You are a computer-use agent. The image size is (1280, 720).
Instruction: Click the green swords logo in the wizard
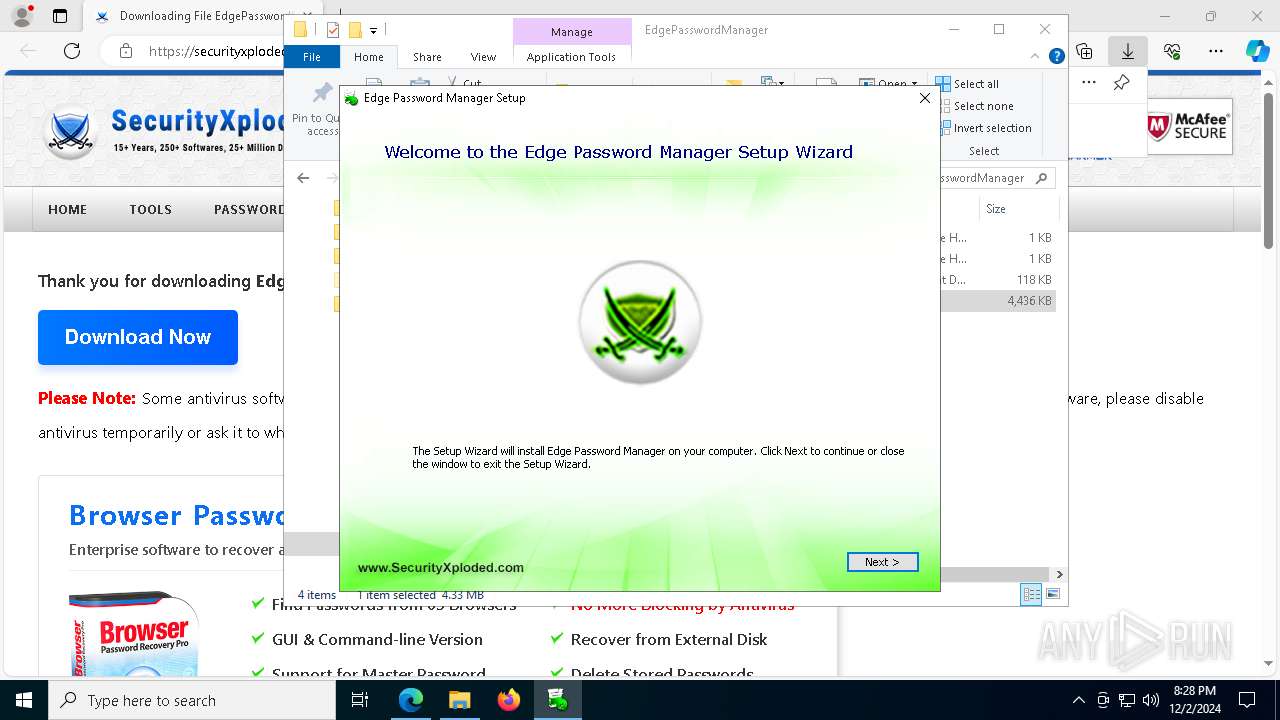pos(640,322)
